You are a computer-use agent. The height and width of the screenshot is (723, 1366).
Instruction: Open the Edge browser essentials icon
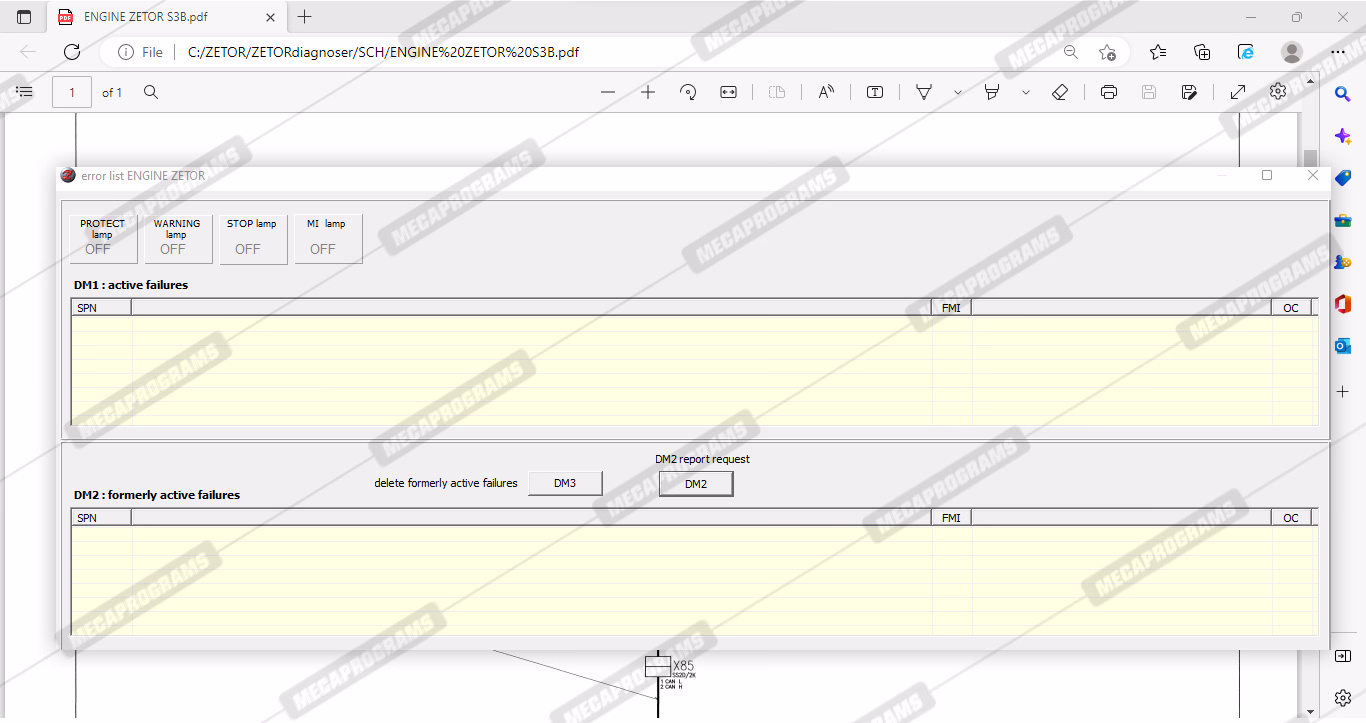tap(1246, 52)
